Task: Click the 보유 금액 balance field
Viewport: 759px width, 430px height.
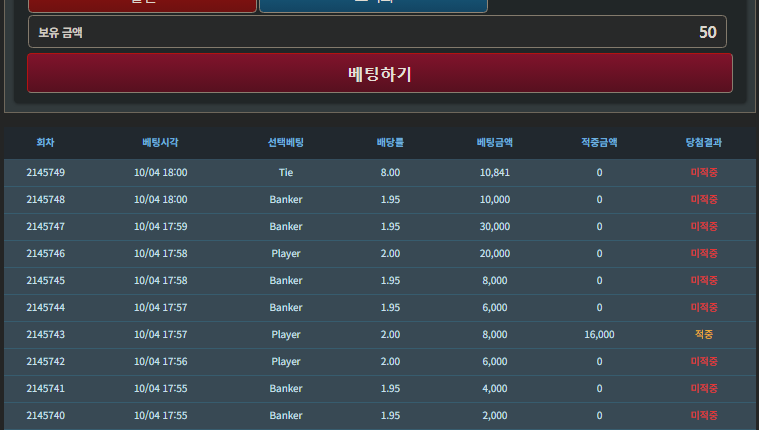Action: point(377,32)
